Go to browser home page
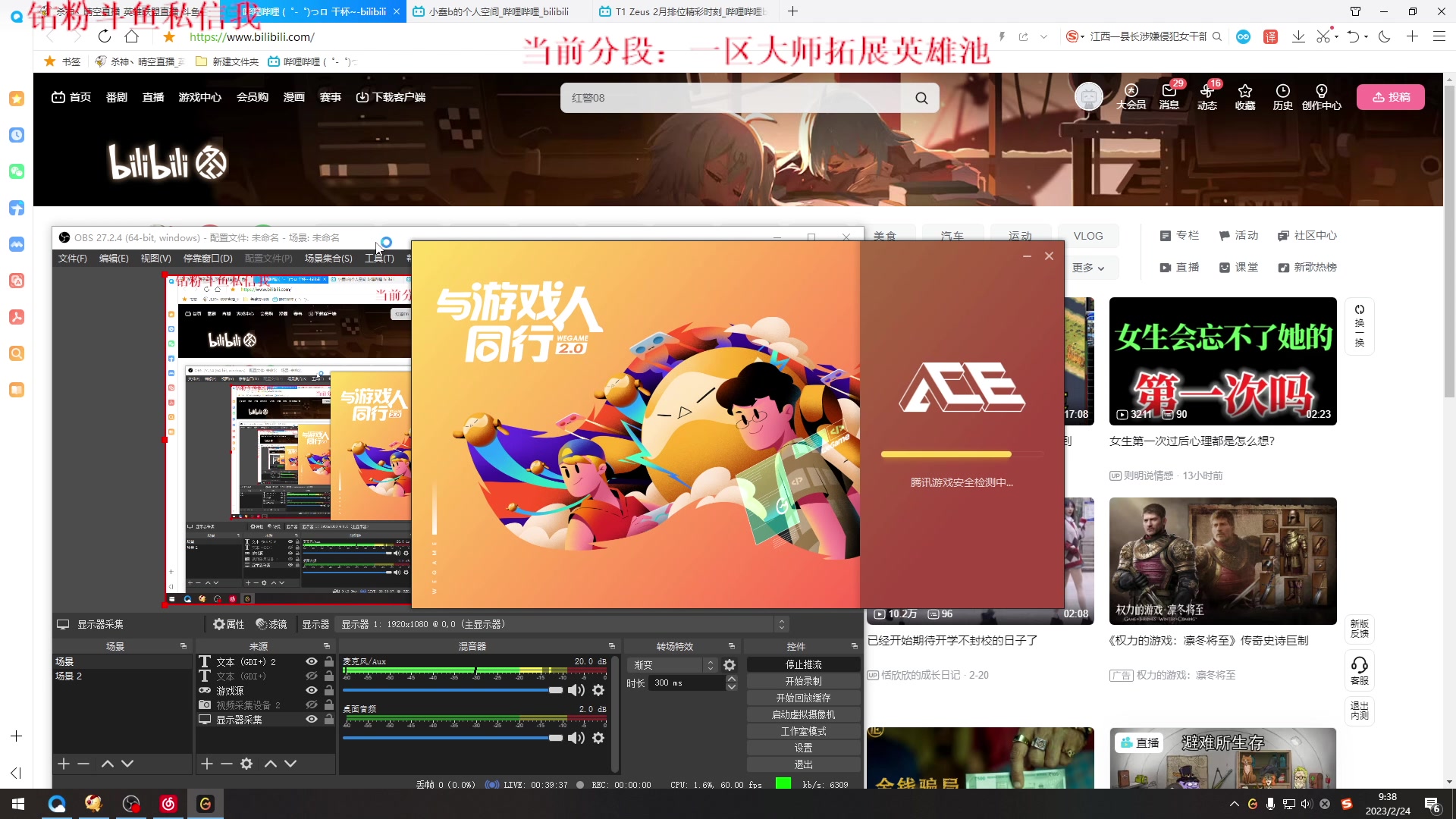The width and height of the screenshot is (1456, 819). click(x=132, y=36)
